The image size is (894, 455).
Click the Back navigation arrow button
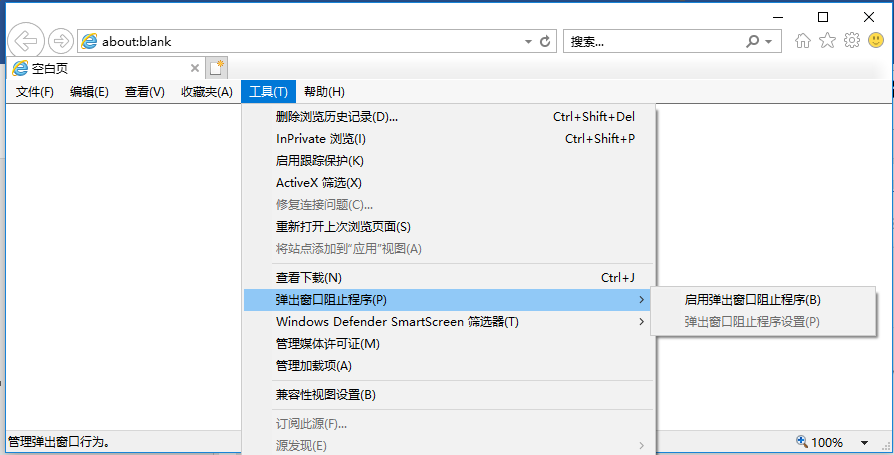tap(26, 41)
